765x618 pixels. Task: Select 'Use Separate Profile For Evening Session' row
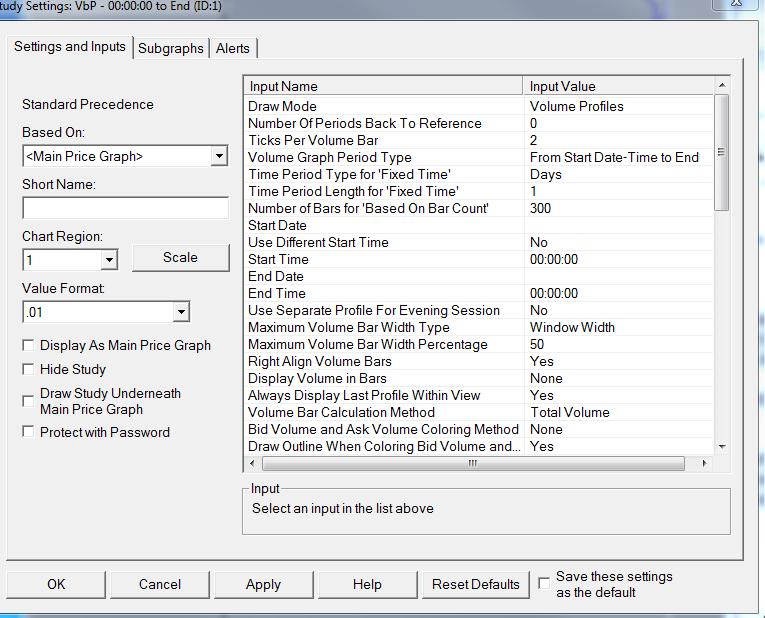[x=479, y=311]
